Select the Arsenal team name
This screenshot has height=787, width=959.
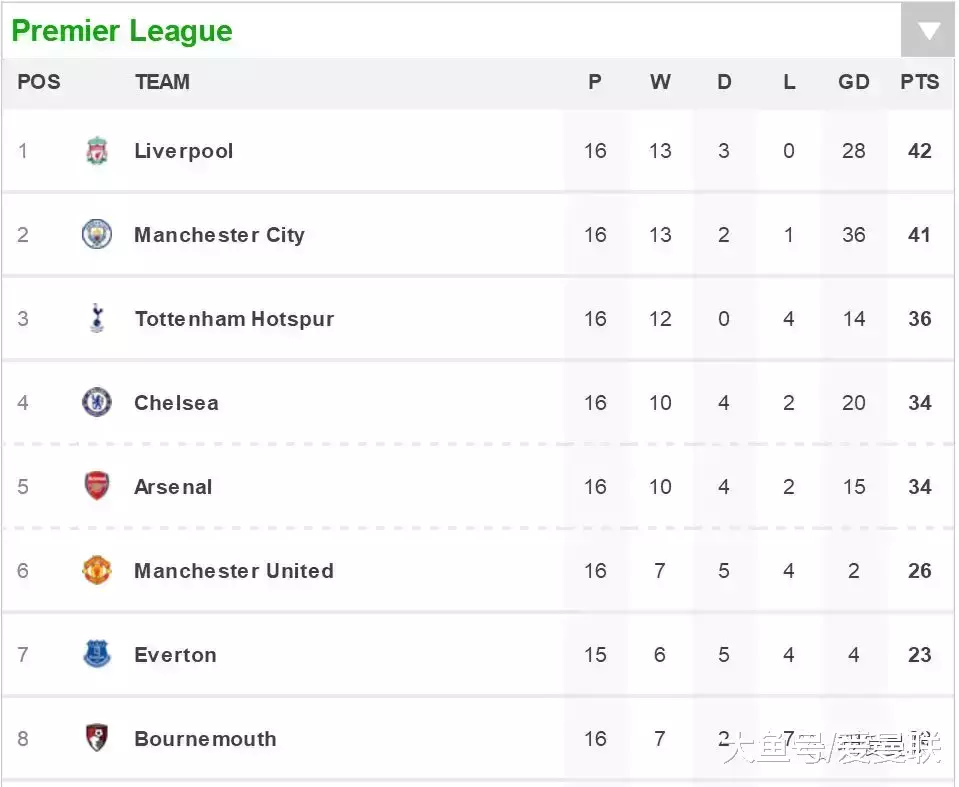(173, 487)
